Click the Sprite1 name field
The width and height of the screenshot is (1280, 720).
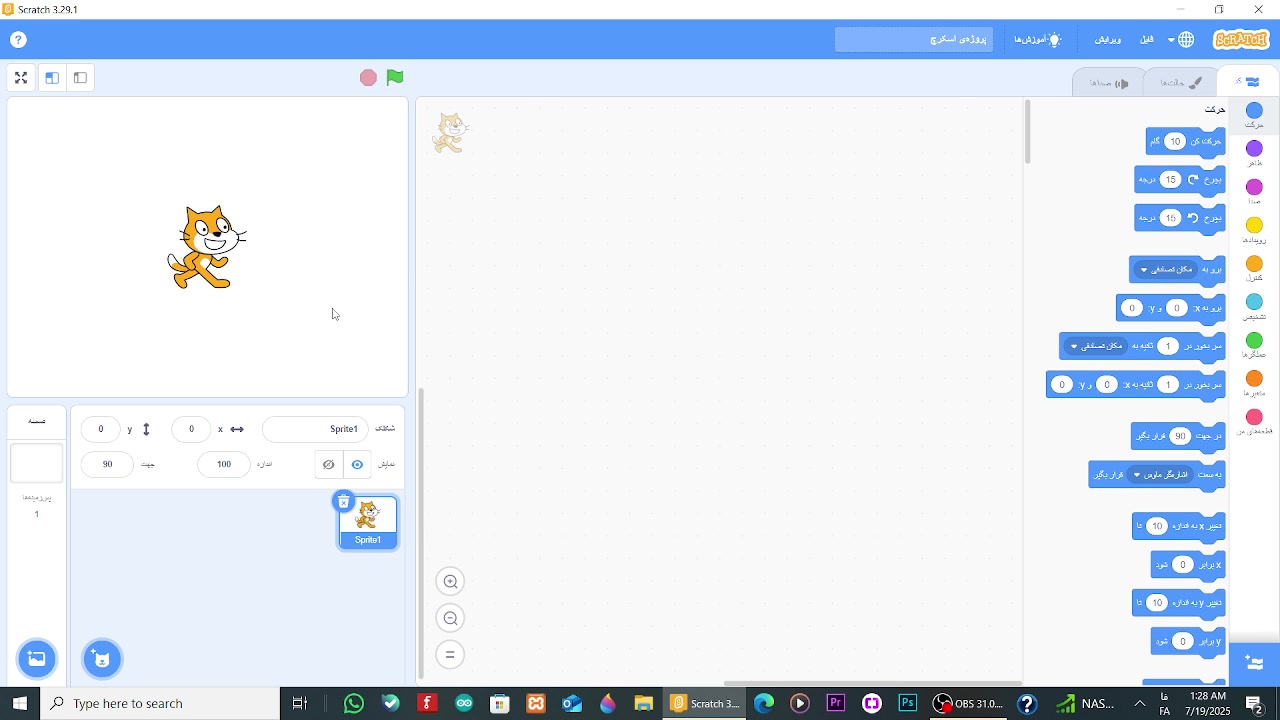pyautogui.click(x=315, y=429)
